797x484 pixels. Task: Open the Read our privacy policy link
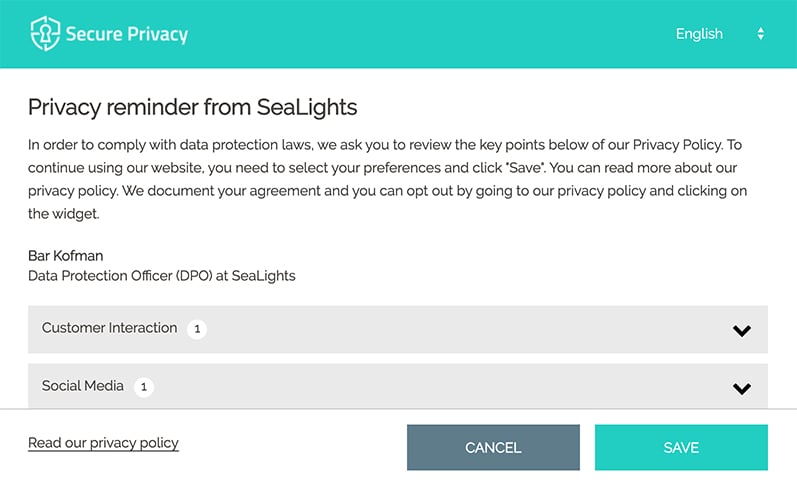tap(103, 443)
